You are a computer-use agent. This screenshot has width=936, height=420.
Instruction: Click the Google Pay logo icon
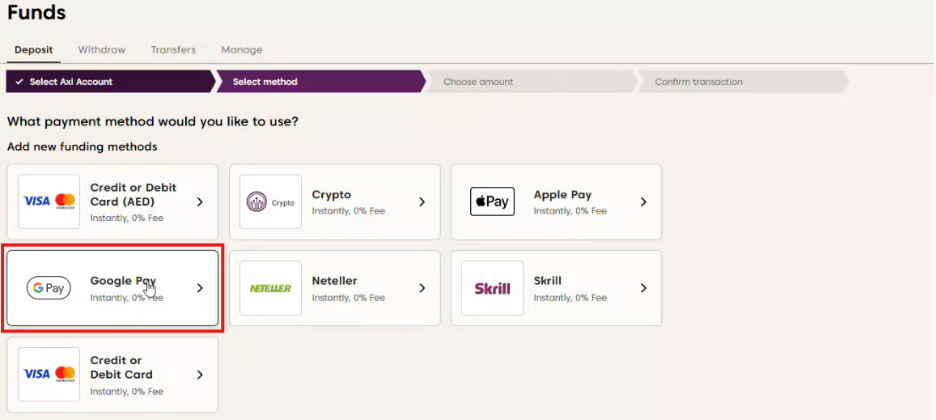(49, 288)
